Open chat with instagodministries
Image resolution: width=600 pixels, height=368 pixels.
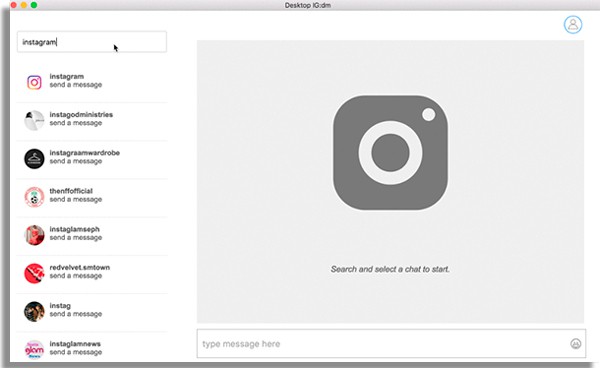[81, 115]
